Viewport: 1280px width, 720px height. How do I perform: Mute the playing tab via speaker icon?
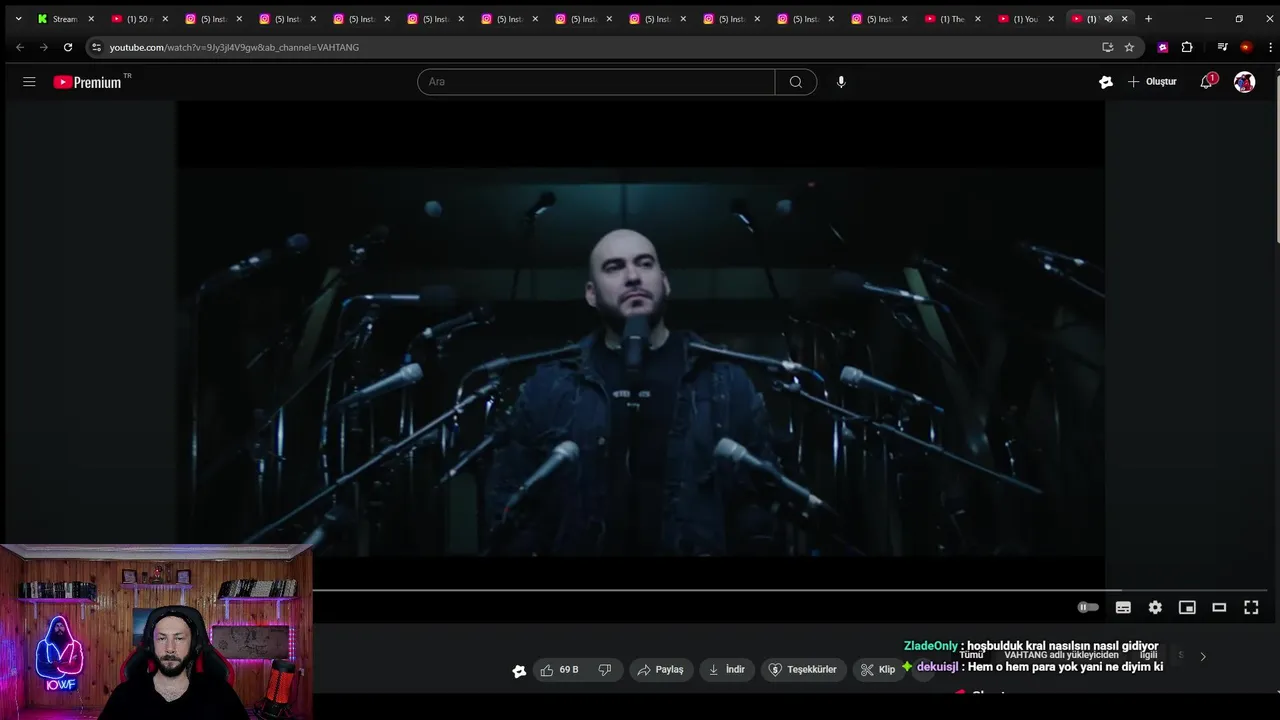click(1108, 19)
